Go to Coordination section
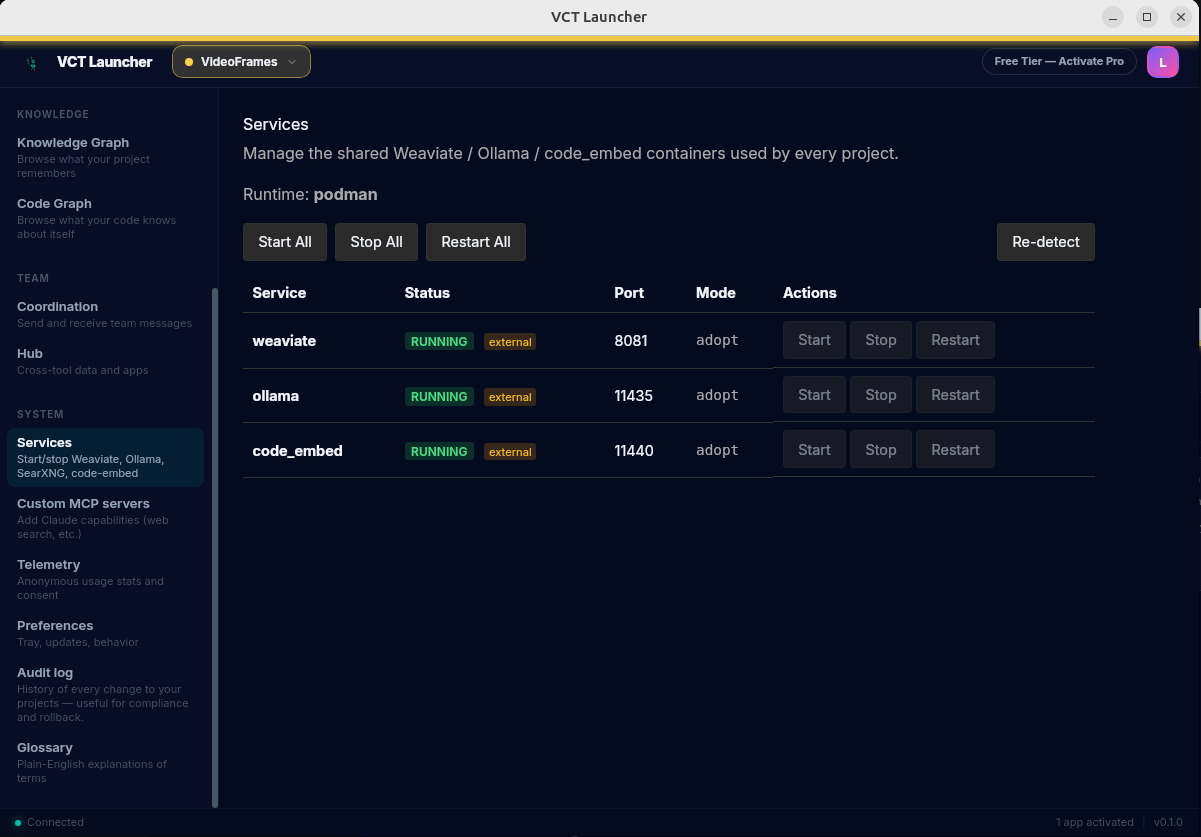The height and width of the screenshot is (837, 1201). 105,314
